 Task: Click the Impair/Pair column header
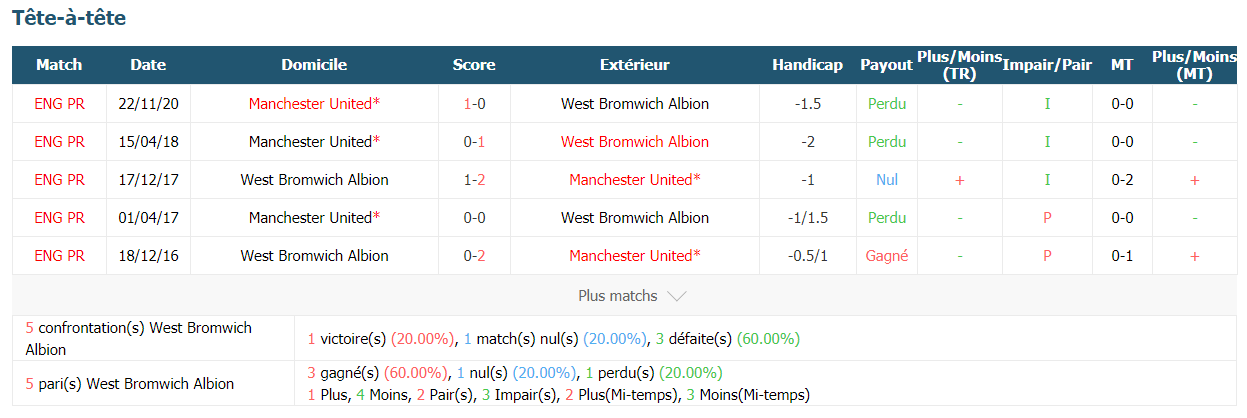coord(1047,65)
